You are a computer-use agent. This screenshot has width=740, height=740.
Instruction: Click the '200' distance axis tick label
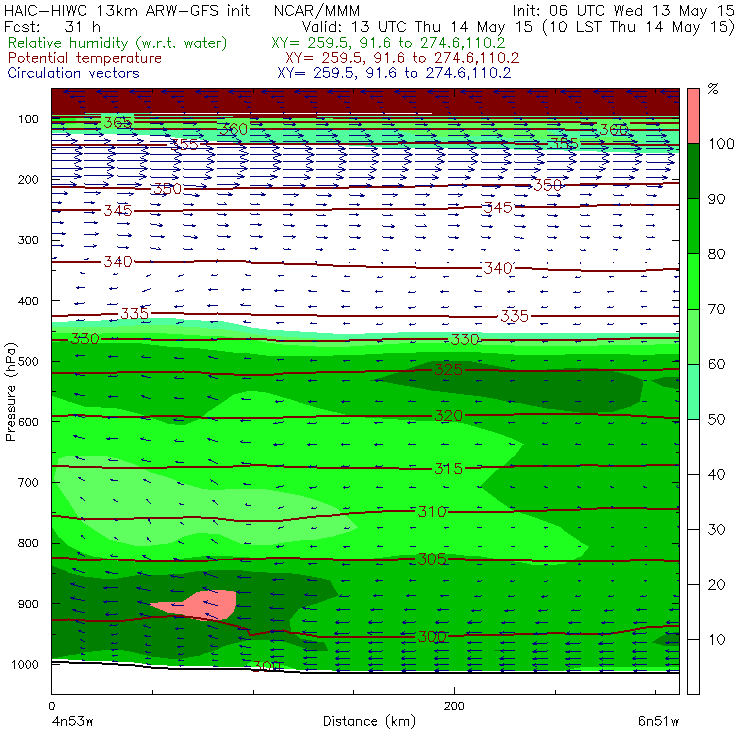click(x=454, y=706)
